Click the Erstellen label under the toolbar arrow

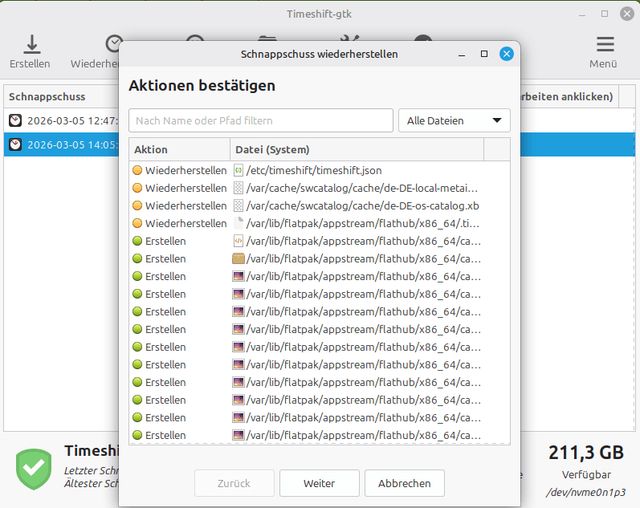(x=30, y=64)
